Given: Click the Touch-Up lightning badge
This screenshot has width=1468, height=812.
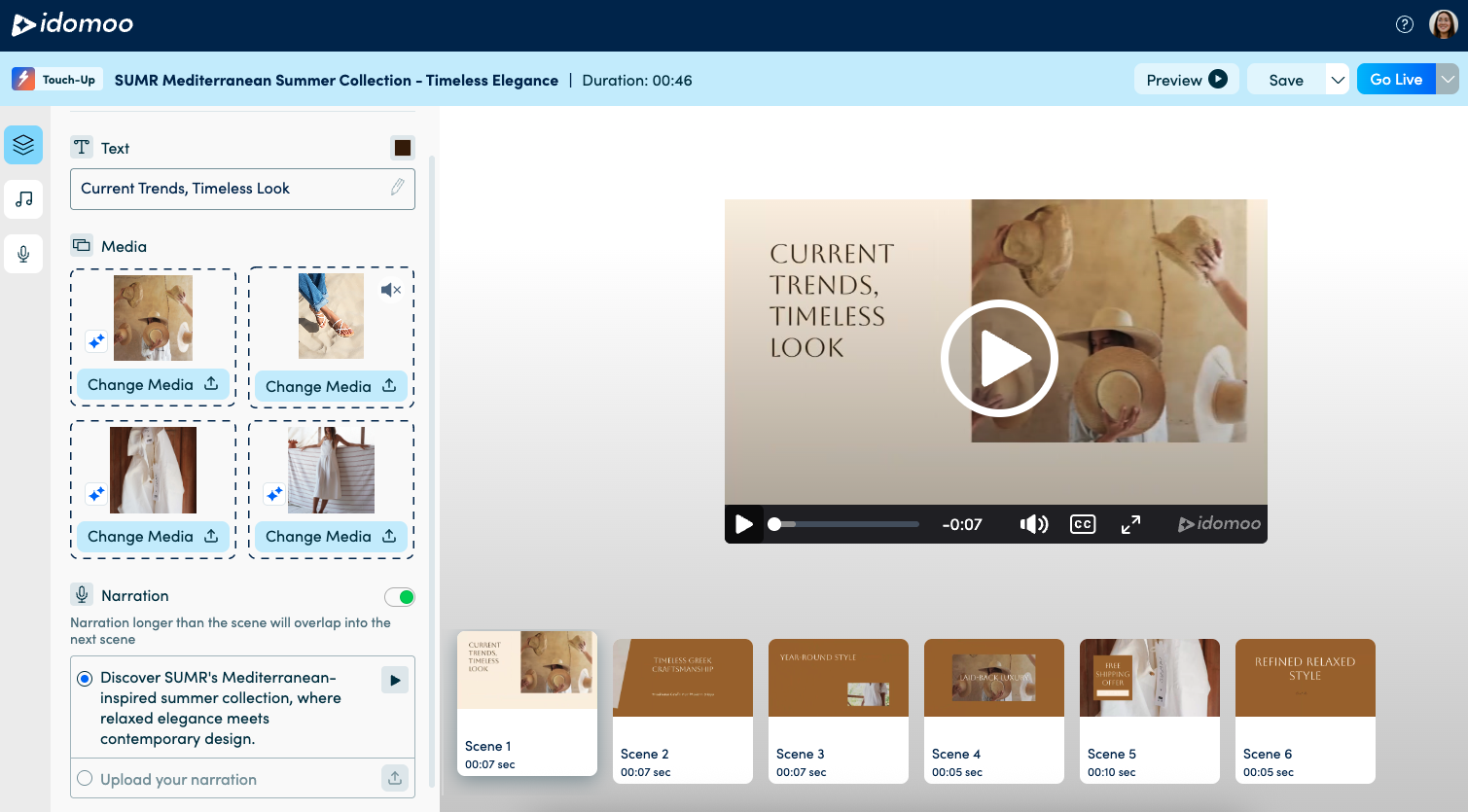Looking at the screenshot, I should tap(56, 80).
